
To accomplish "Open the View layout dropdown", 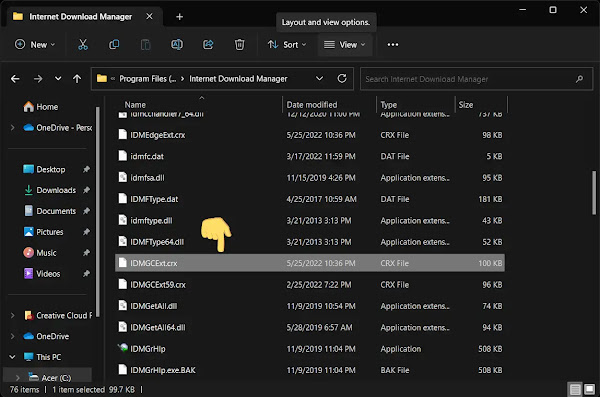I will [345, 44].
